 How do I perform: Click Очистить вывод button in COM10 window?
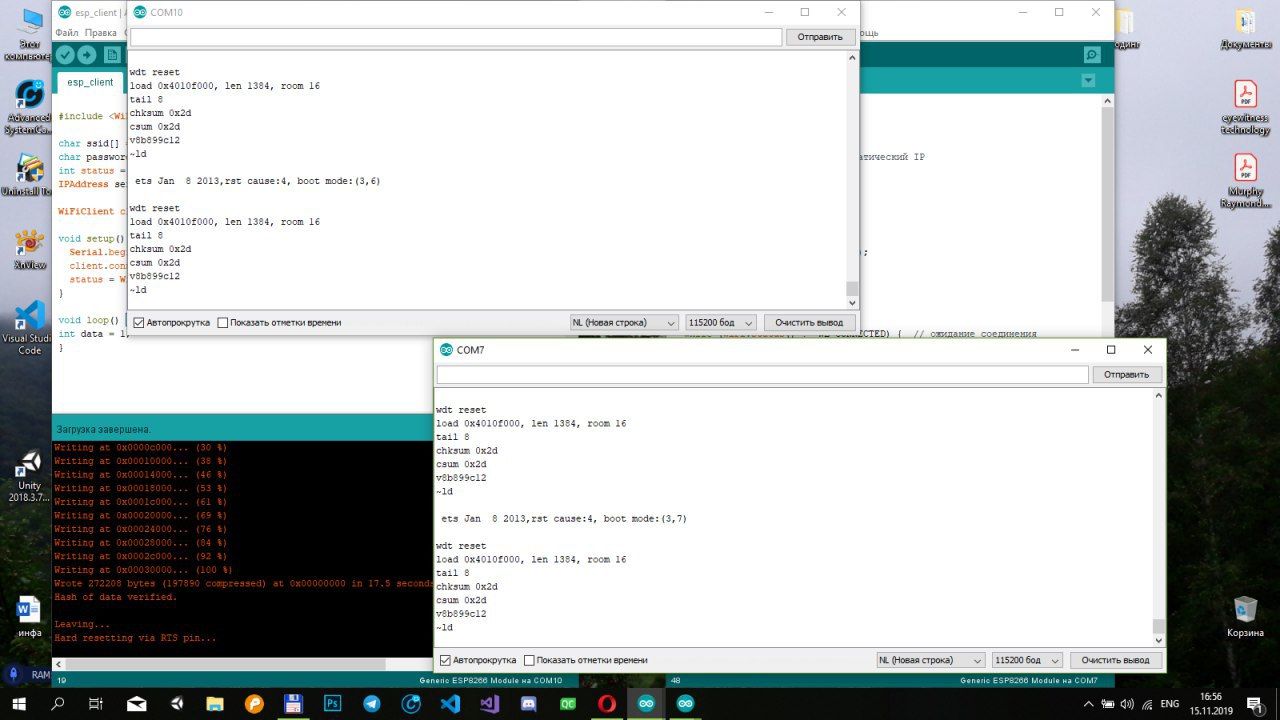click(x=809, y=323)
